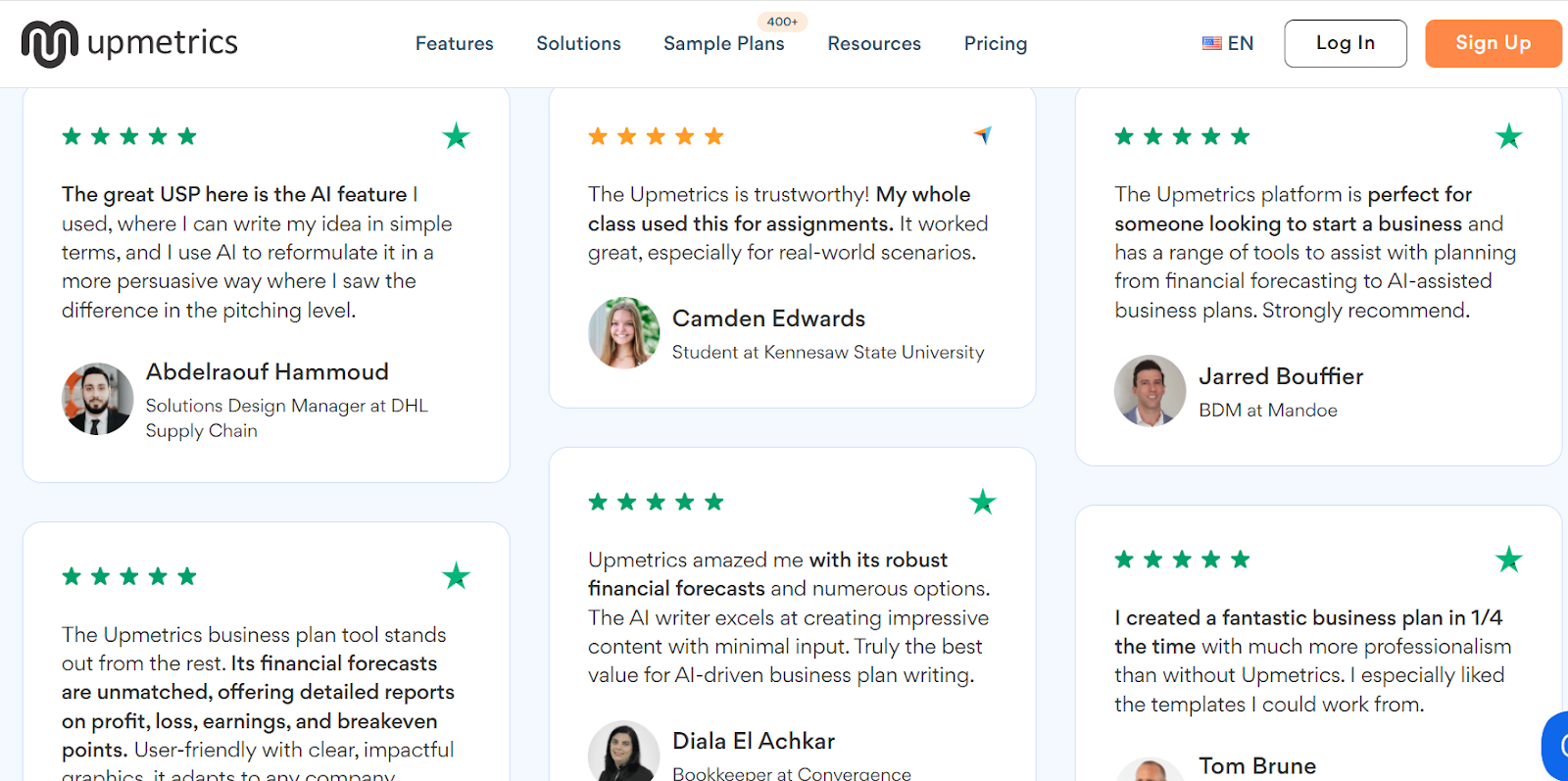Click Trustpilot star icon on Tom Brune review

point(1509,560)
